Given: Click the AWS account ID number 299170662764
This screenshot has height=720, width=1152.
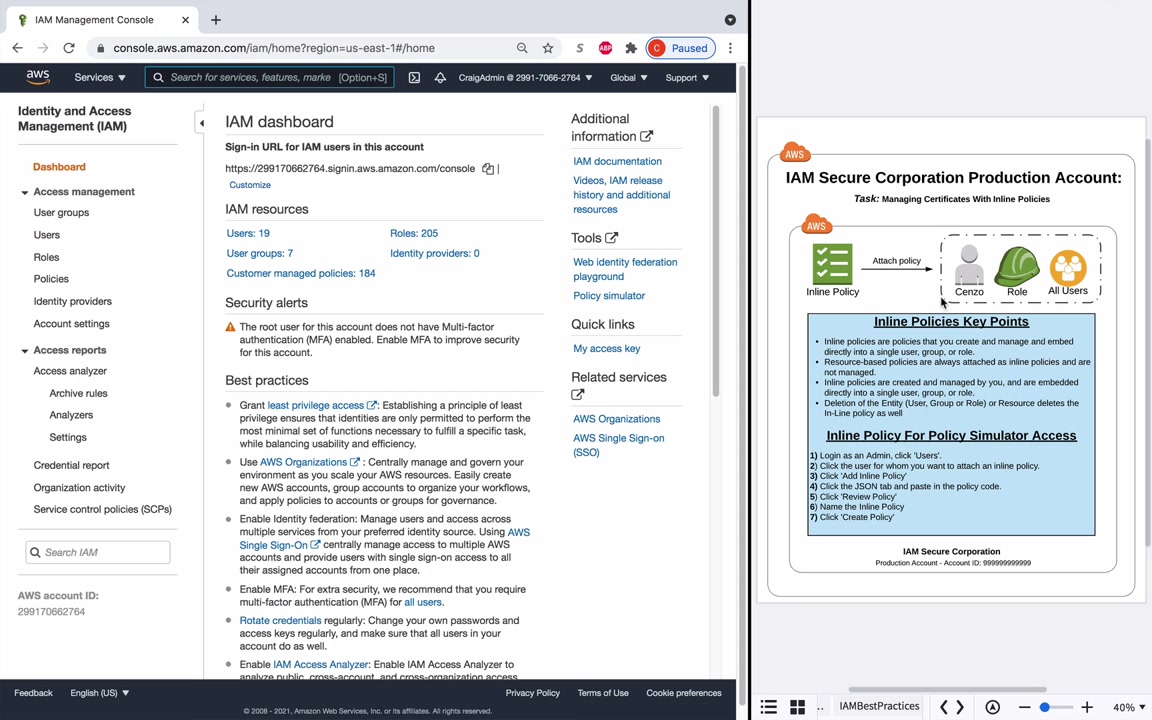Looking at the screenshot, I should click(x=51, y=611).
